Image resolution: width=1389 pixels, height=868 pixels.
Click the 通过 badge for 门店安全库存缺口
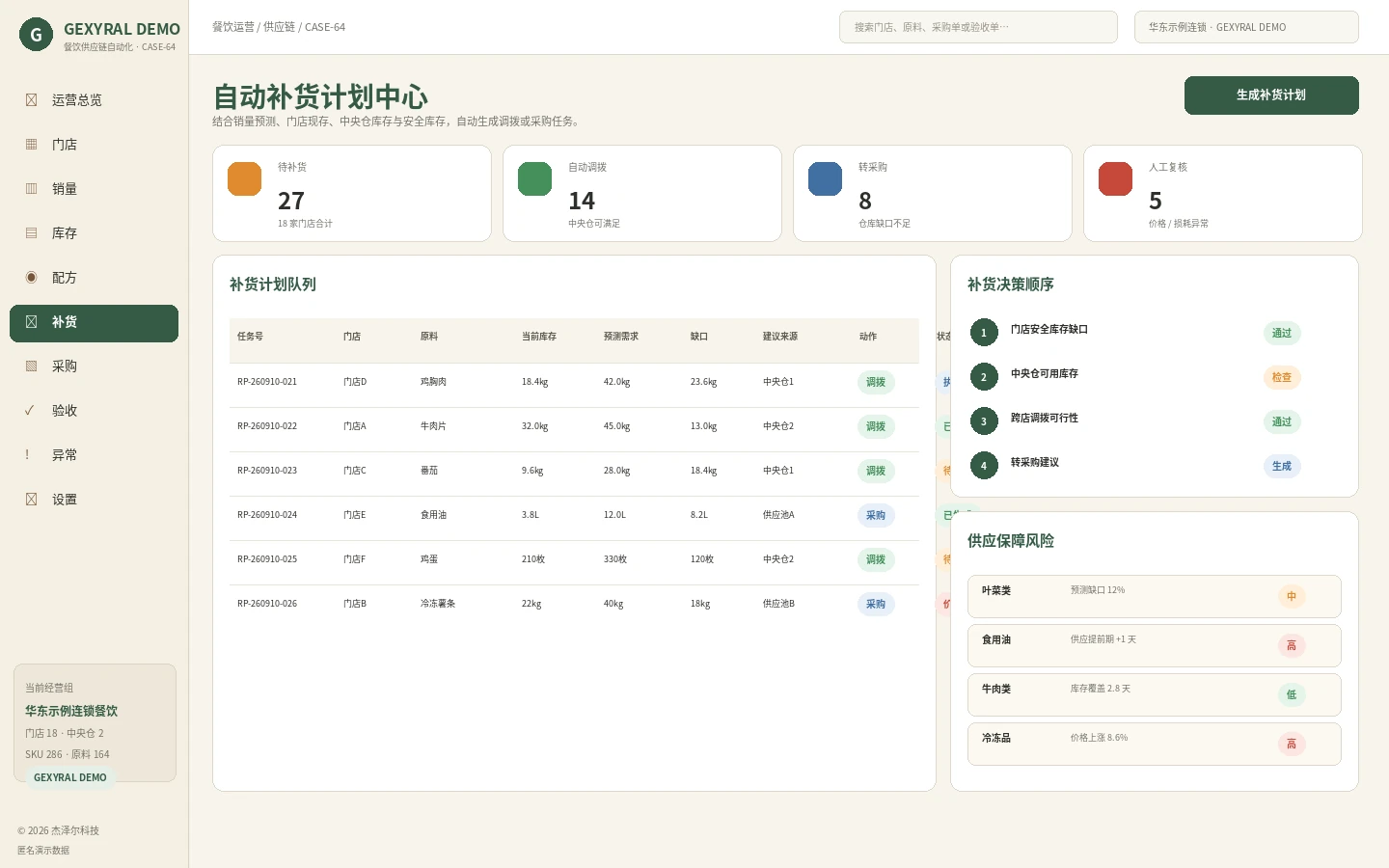pyautogui.click(x=1282, y=333)
